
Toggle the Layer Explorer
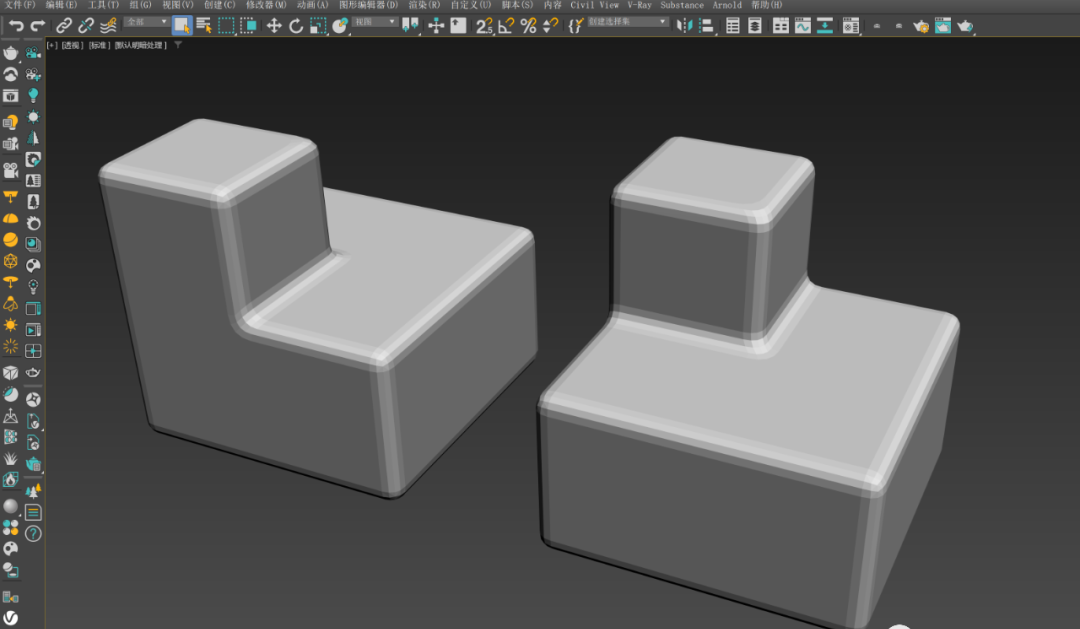pos(755,25)
